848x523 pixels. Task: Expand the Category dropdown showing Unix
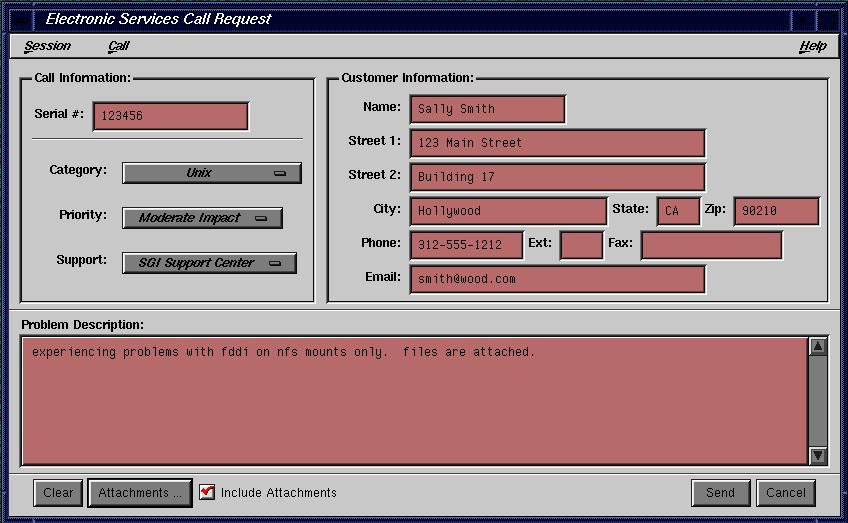coord(211,173)
